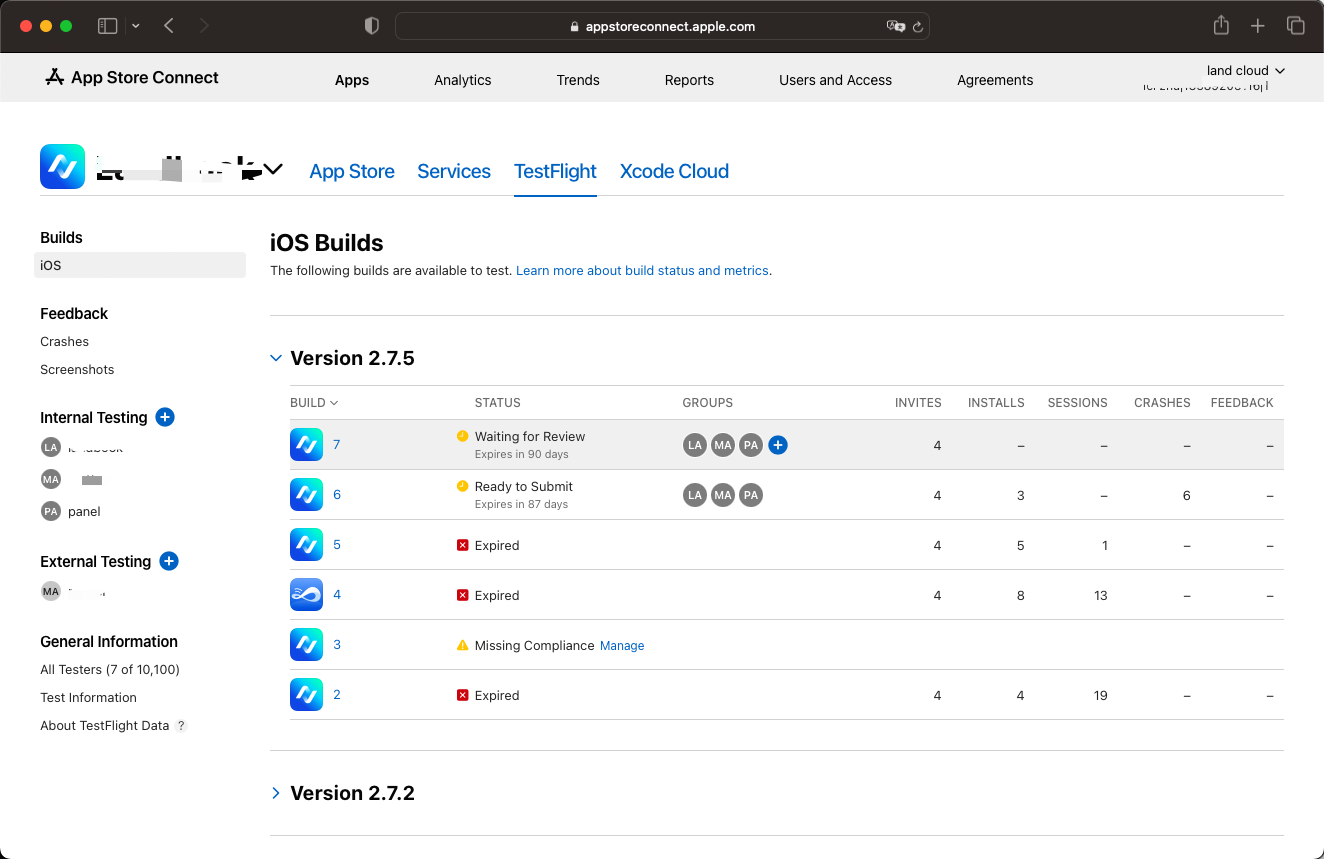Click the translate icon in address bar
The height and width of the screenshot is (859, 1324).
(x=895, y=26)
